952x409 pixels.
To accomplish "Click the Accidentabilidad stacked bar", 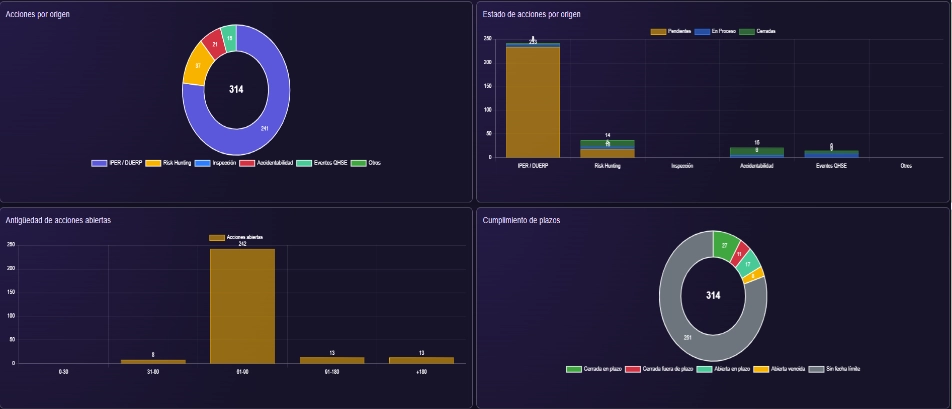I will [756, 152].
